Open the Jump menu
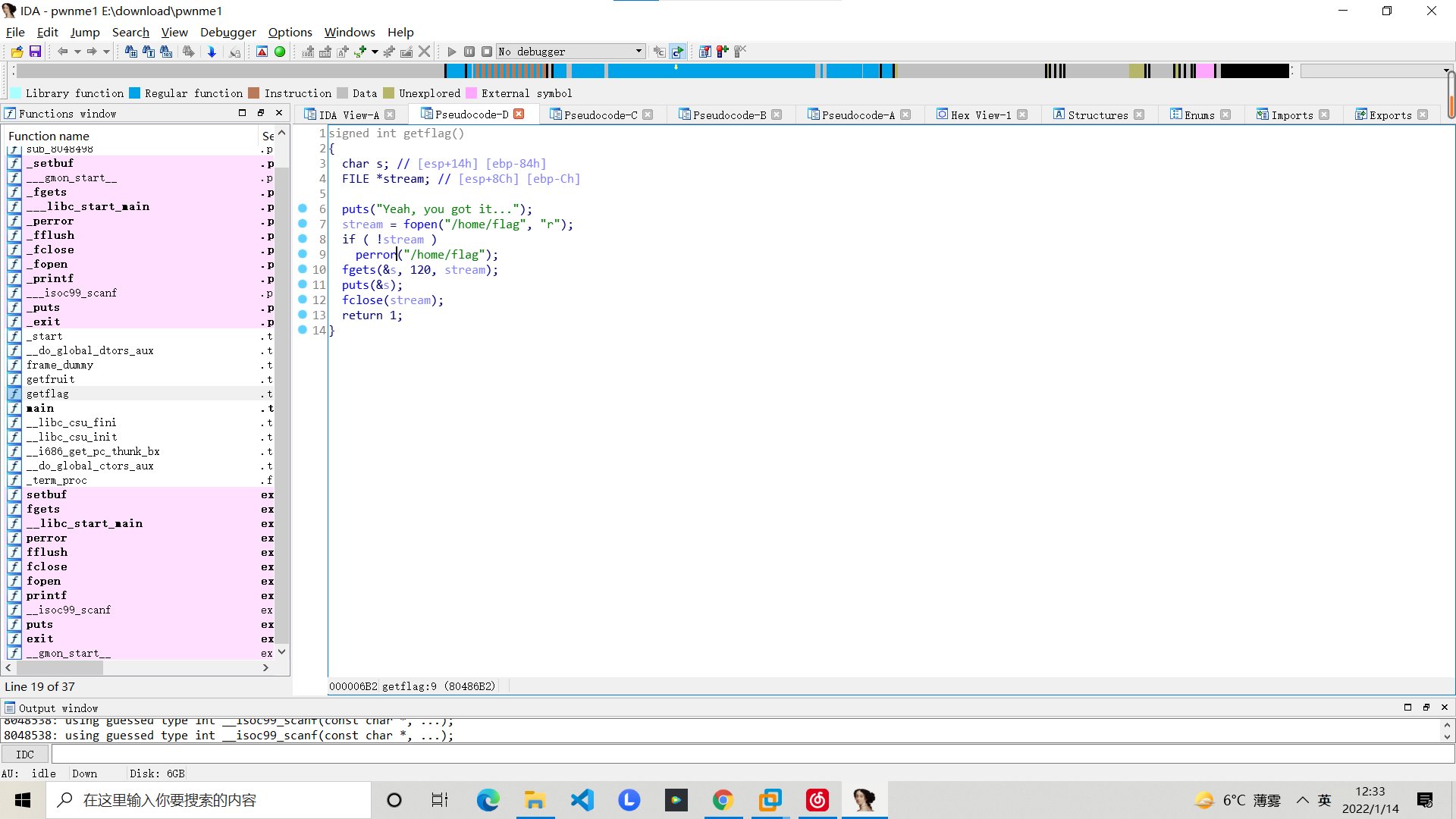 pyautogui.click(x=85, y=32)
